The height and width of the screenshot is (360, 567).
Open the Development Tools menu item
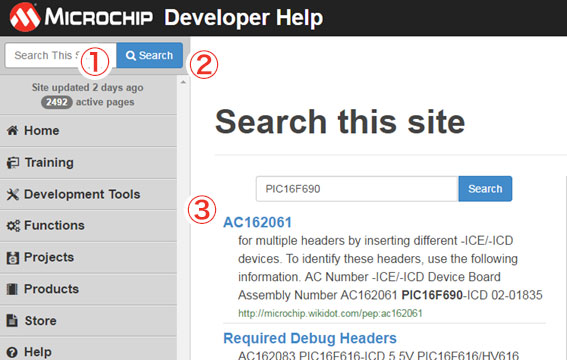88,194
